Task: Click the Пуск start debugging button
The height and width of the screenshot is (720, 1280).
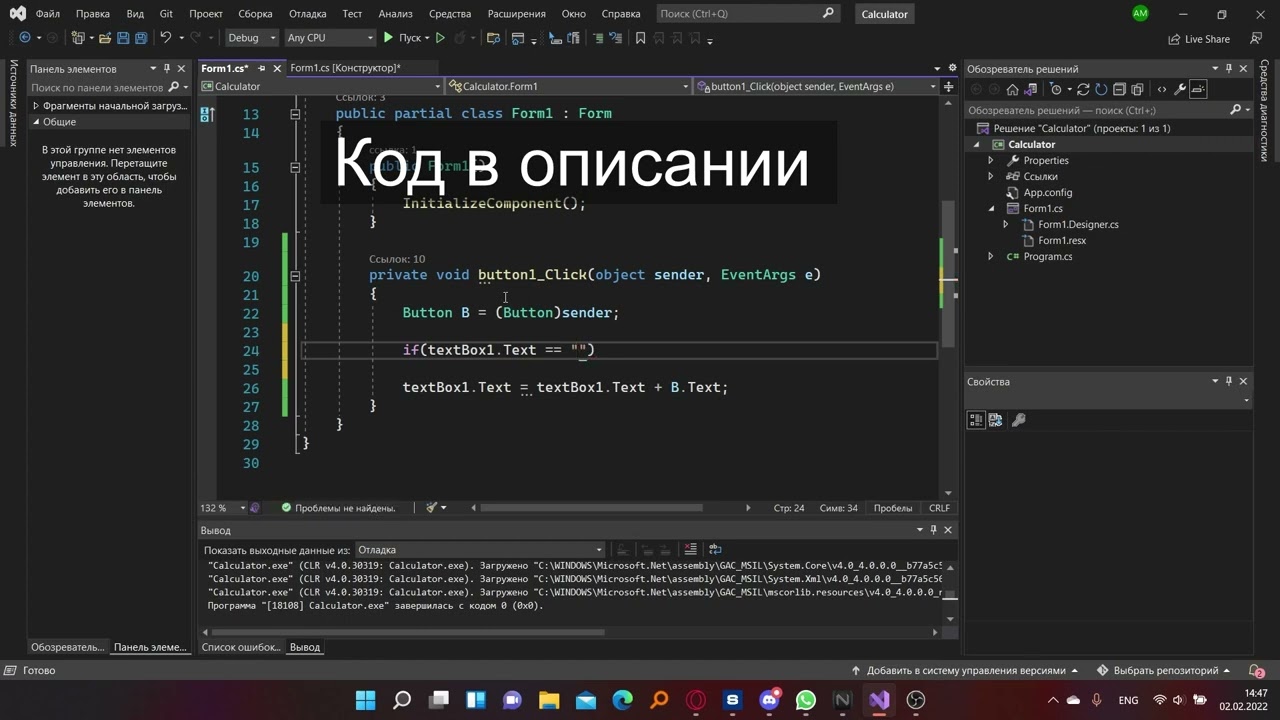Action: click(404, 38)
